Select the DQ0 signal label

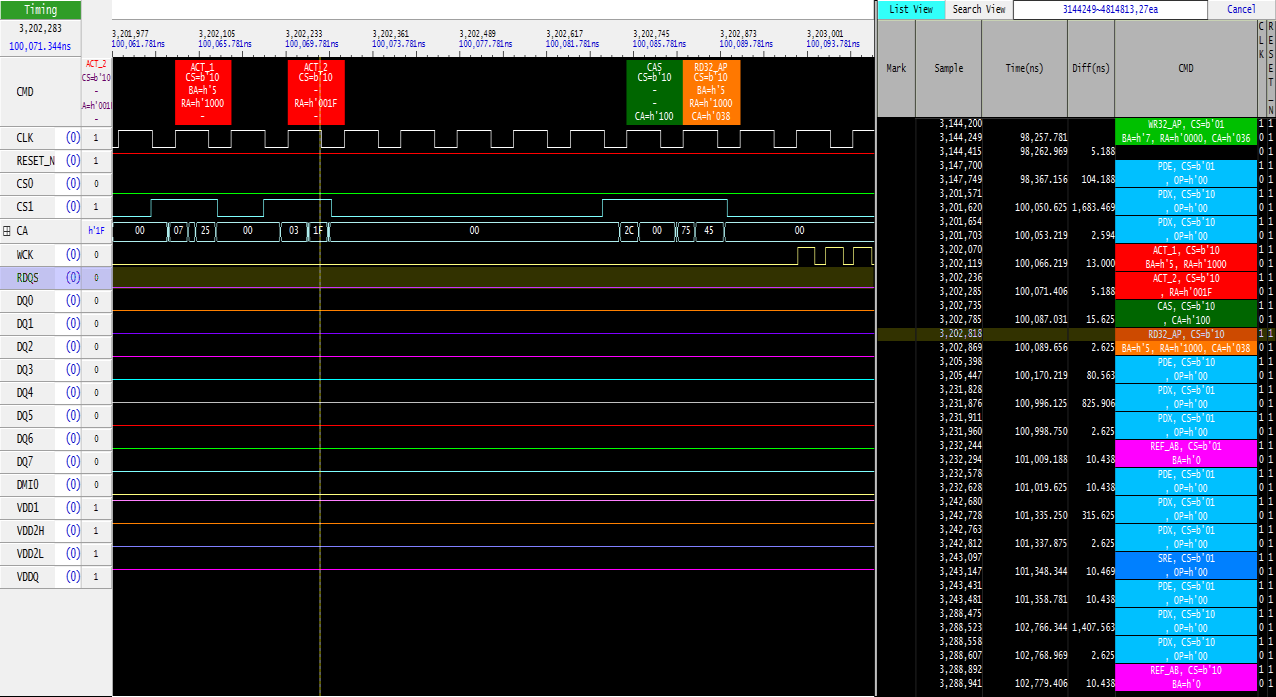[24, 300]
